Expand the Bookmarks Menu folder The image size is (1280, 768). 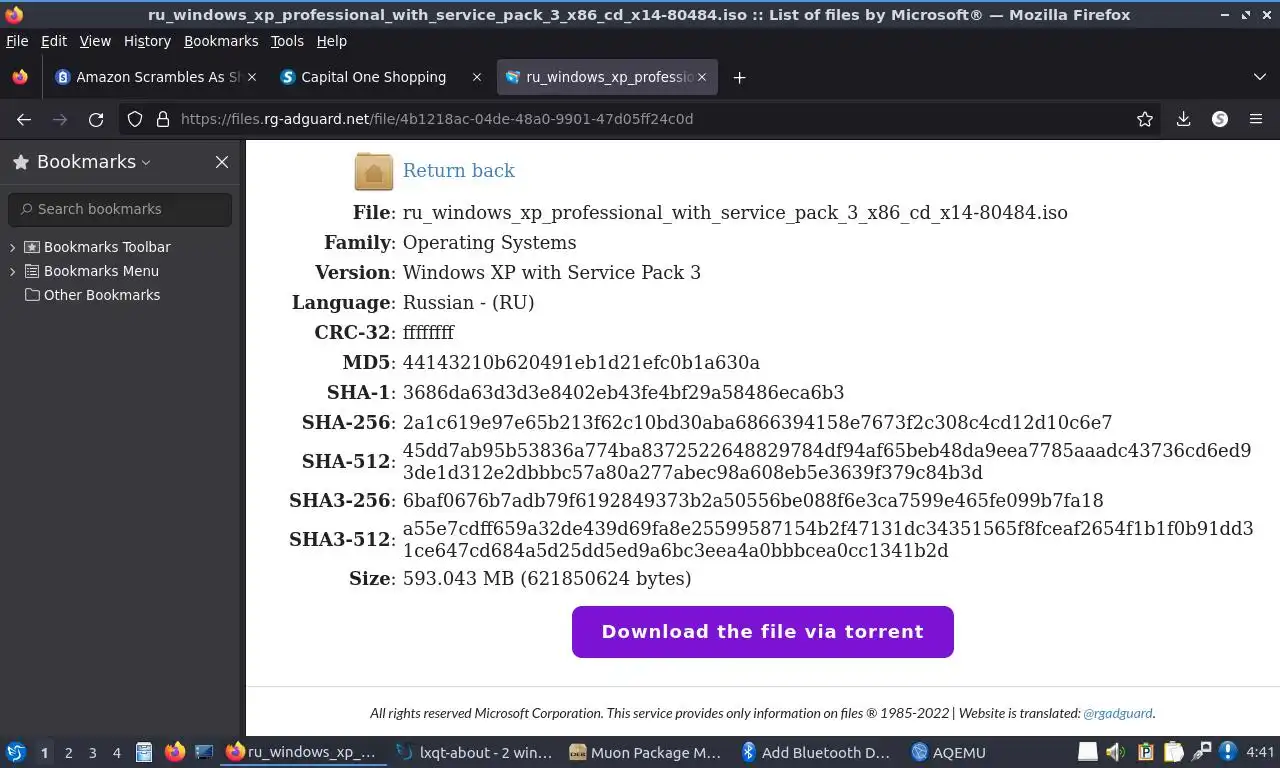click(x=12, y=271)
